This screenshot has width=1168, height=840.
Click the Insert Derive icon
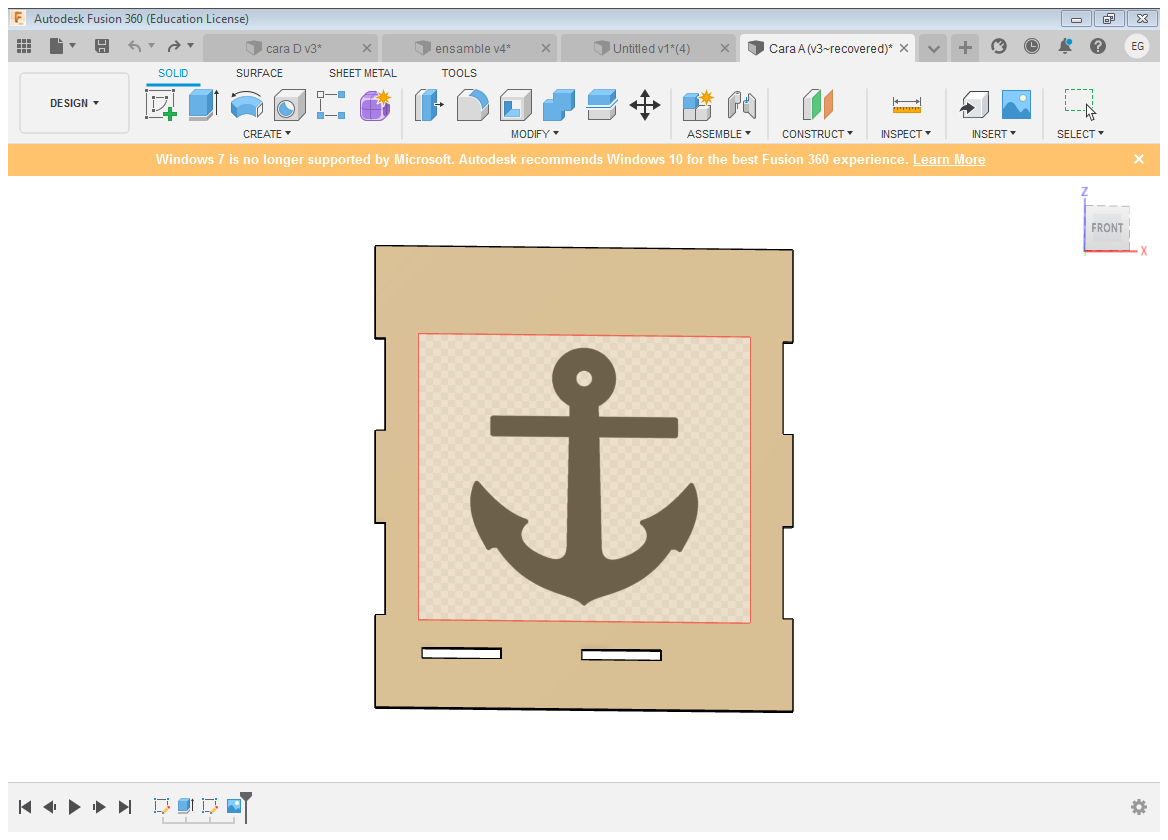(974, 105)
